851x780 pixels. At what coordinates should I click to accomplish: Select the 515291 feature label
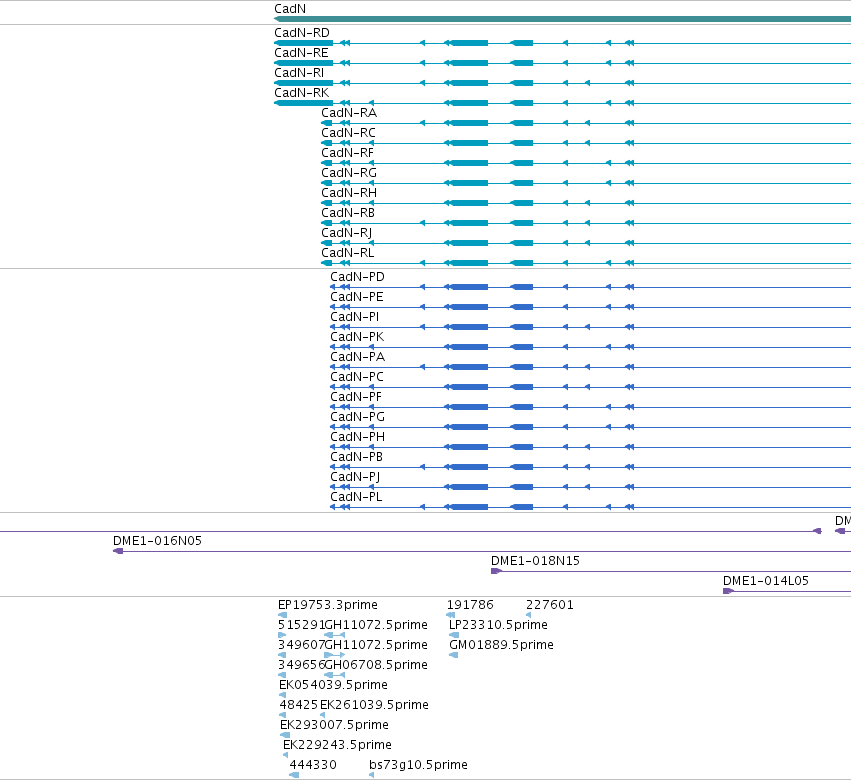coord(301,625)
